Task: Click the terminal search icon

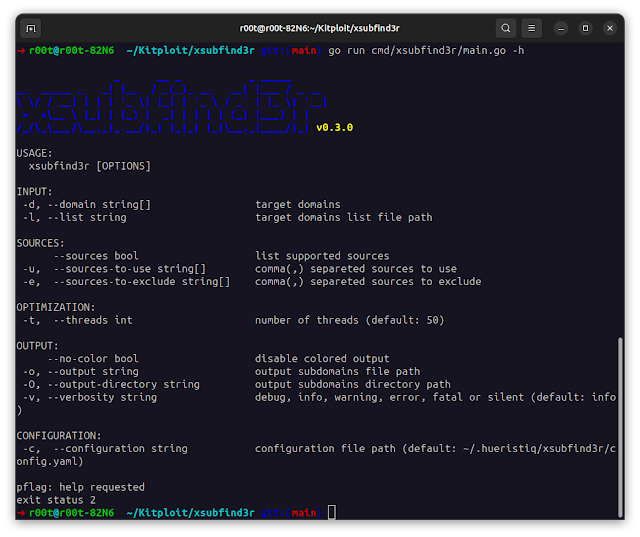Action: 506,28
